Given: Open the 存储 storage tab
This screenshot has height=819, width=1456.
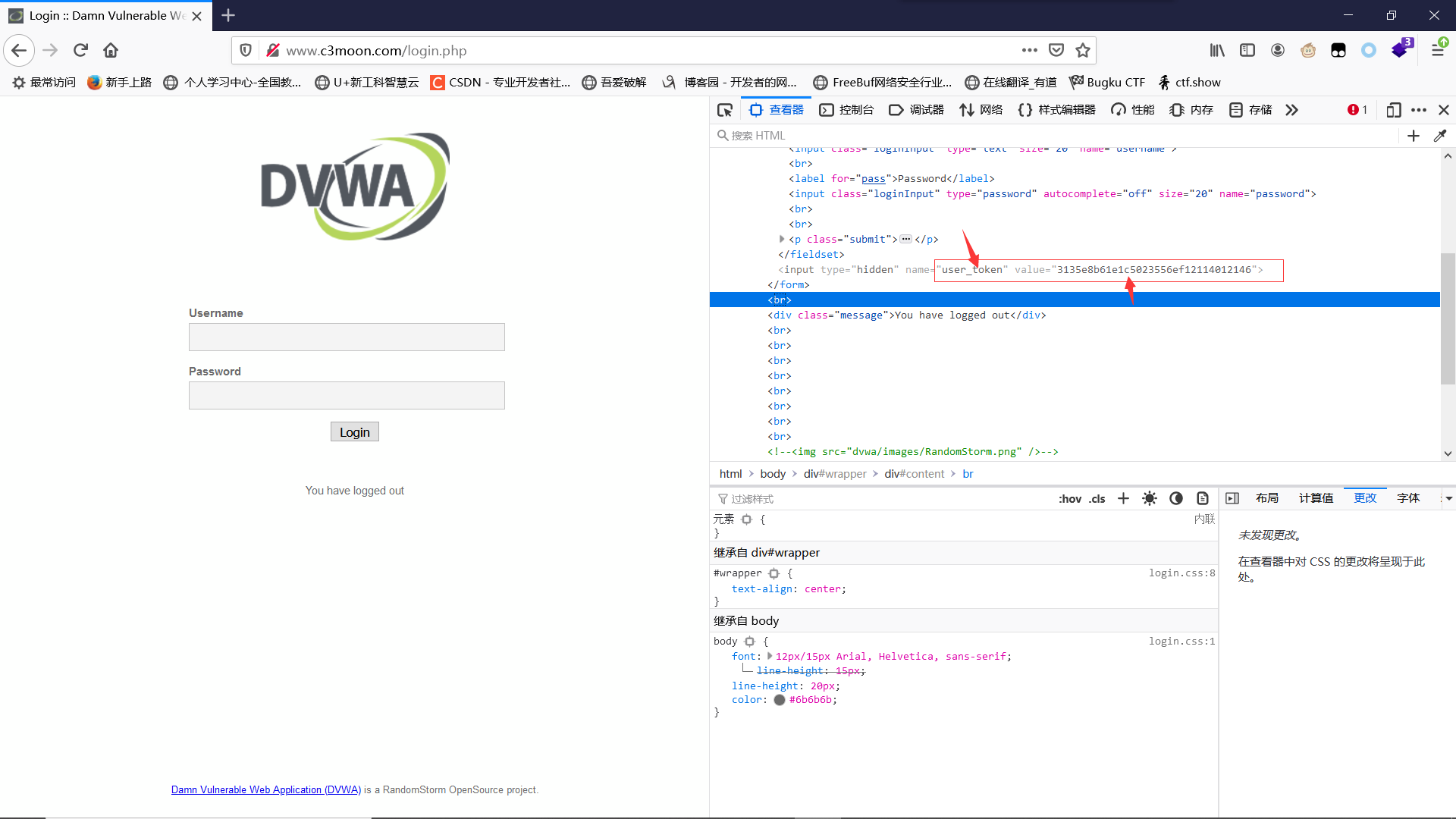Looking at the screenshot, I should point(1250,110).
